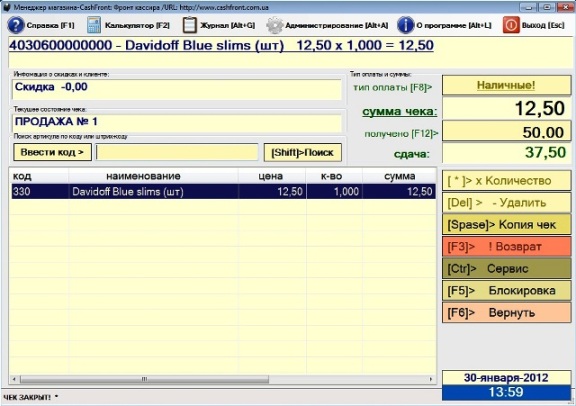Image resolution: width=576 pixels, height=406 pixels.
Task: Select 'Davidoff Blue slims (шт)' table cell
Action: (153, 191)
